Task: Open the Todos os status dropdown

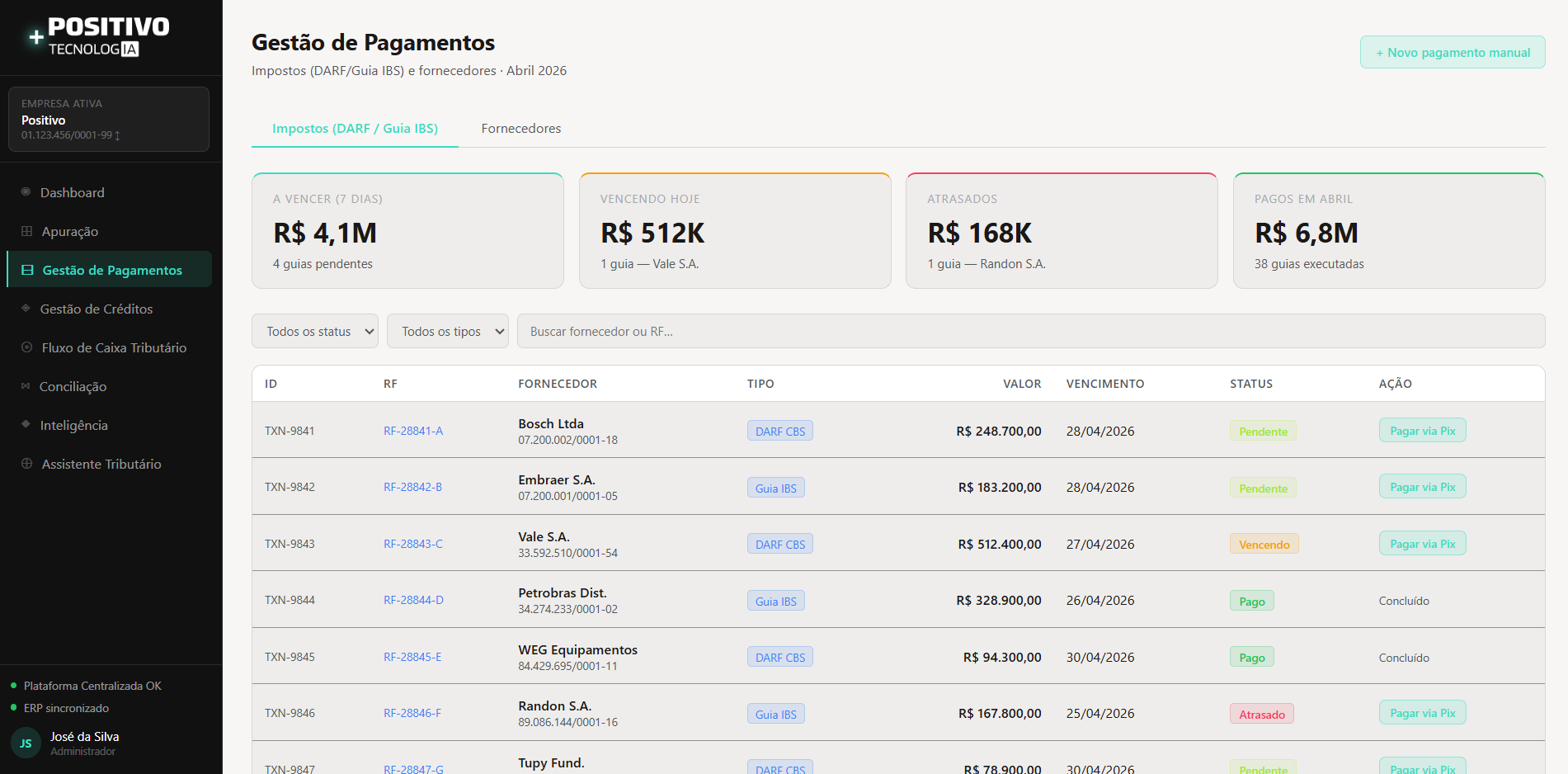Action: tap(315, 331)
